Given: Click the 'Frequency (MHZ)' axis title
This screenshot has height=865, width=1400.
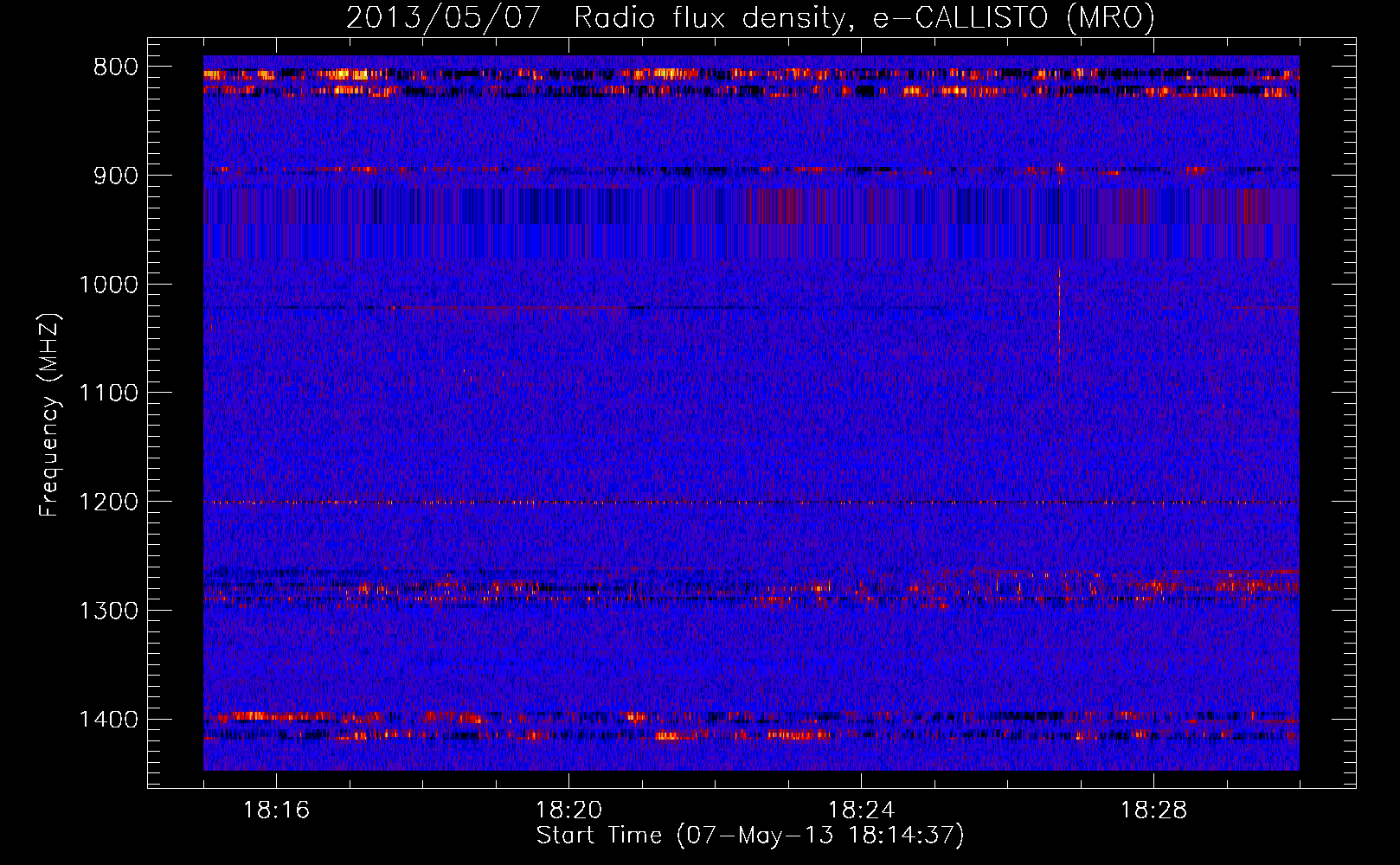Looking at the screenshot, I should click(49, 414).
